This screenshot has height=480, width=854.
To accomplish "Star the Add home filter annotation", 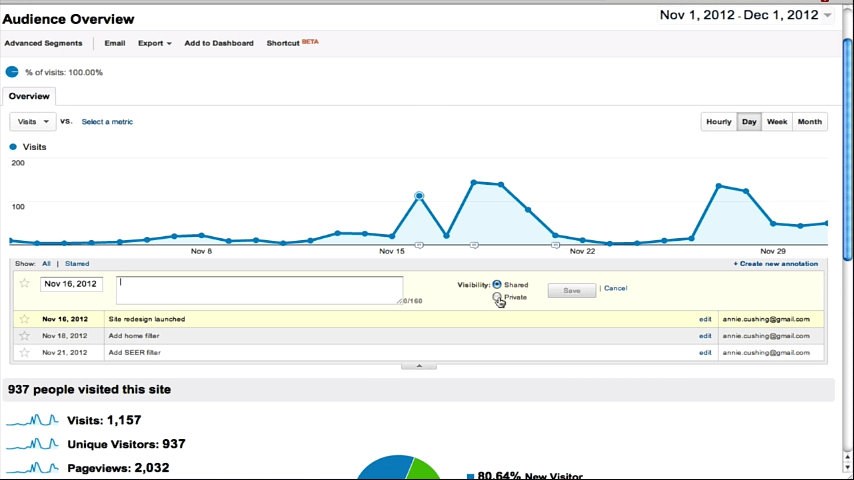I will [x=25, y=336].
